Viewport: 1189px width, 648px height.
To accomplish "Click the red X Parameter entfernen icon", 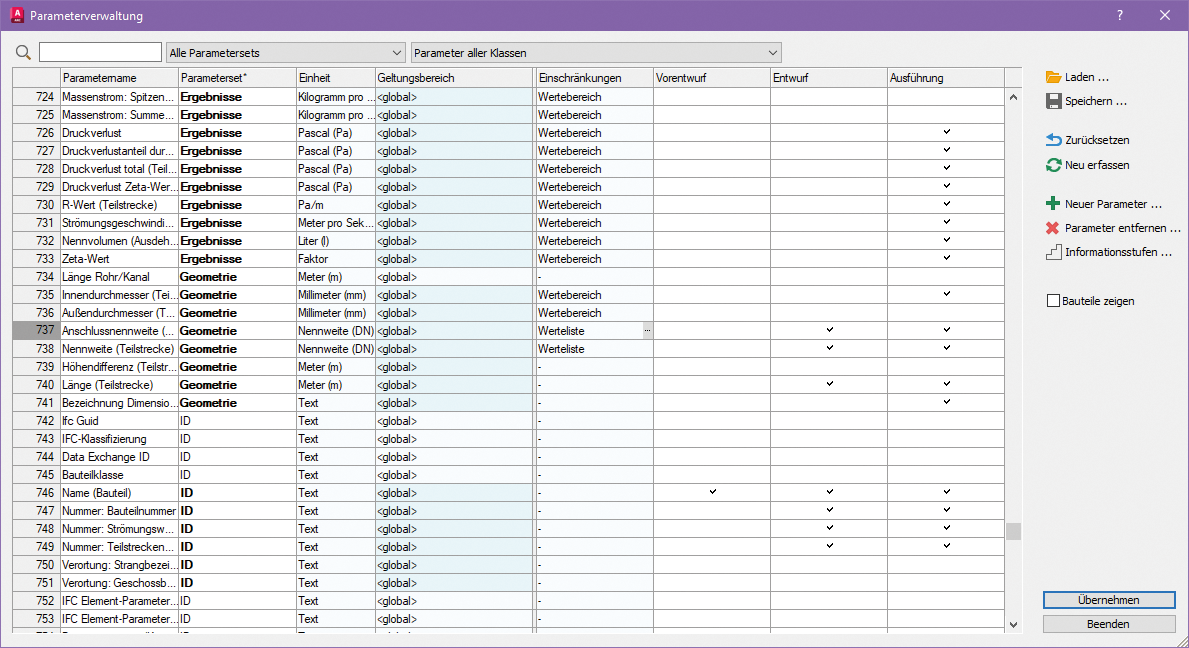I will pyautogui.click(x=1053, y=228).
